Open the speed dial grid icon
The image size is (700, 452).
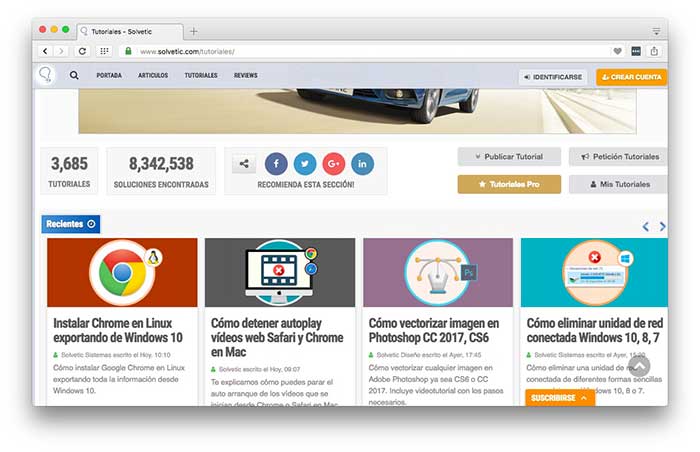tap(104, 51)
